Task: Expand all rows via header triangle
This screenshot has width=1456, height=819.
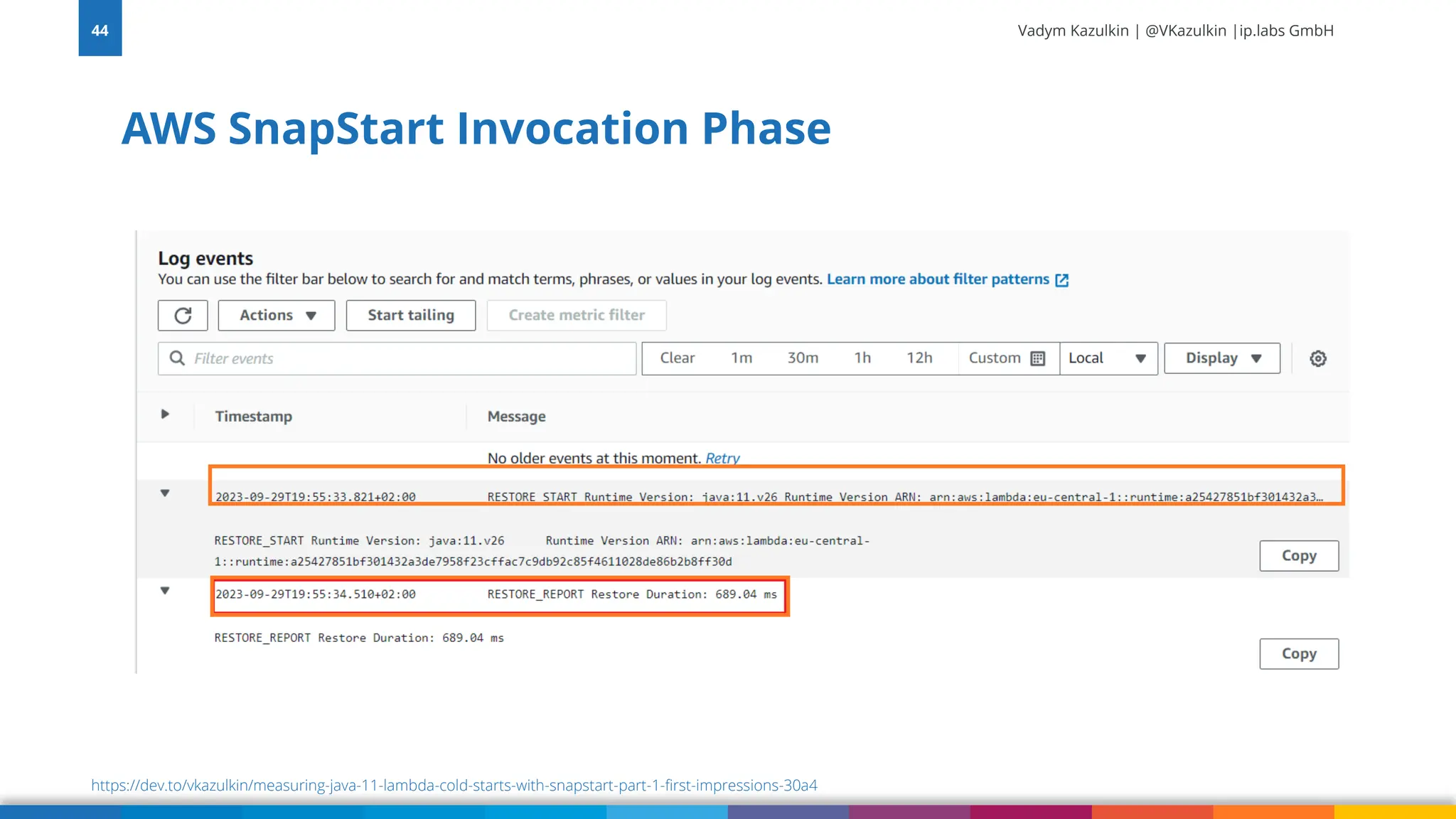Action: pyautogui.click(x=165, y=414)
